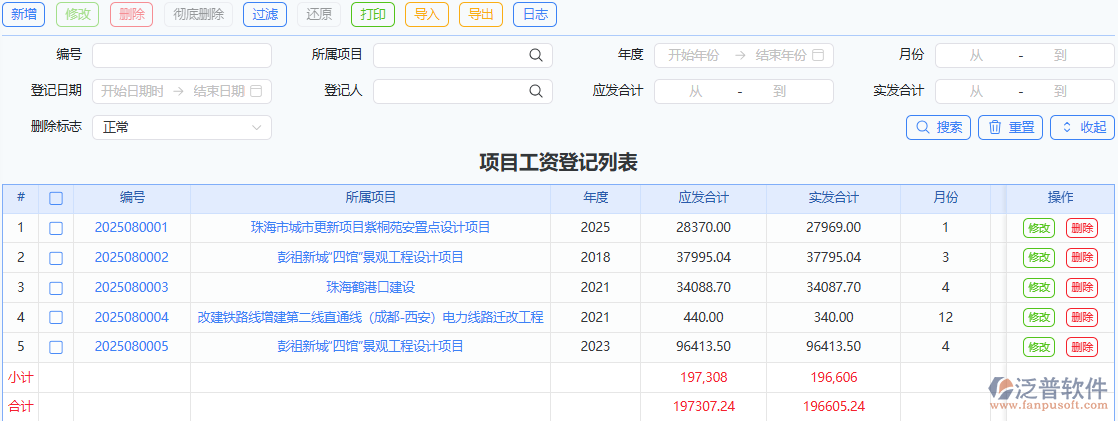Viewport: 1118px width, 421px height.
Task: Open record link 2025080005
Action: point(132,347)
